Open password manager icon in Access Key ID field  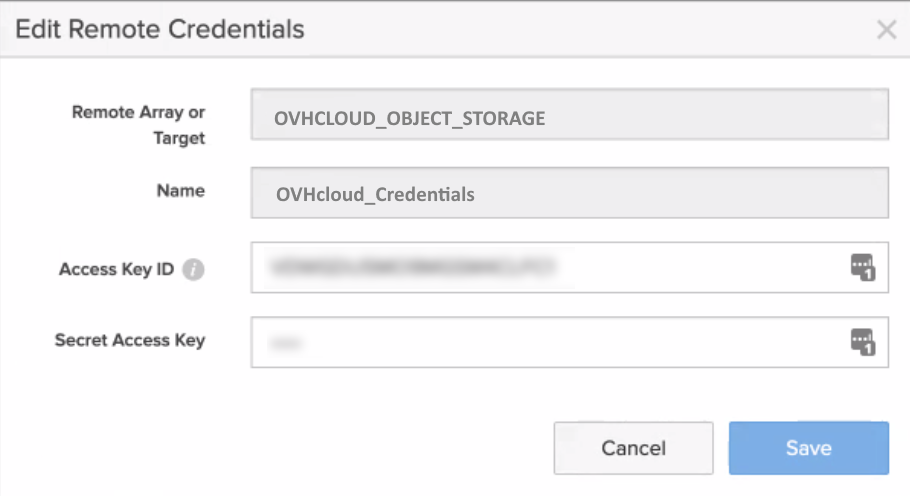[862, 267]
